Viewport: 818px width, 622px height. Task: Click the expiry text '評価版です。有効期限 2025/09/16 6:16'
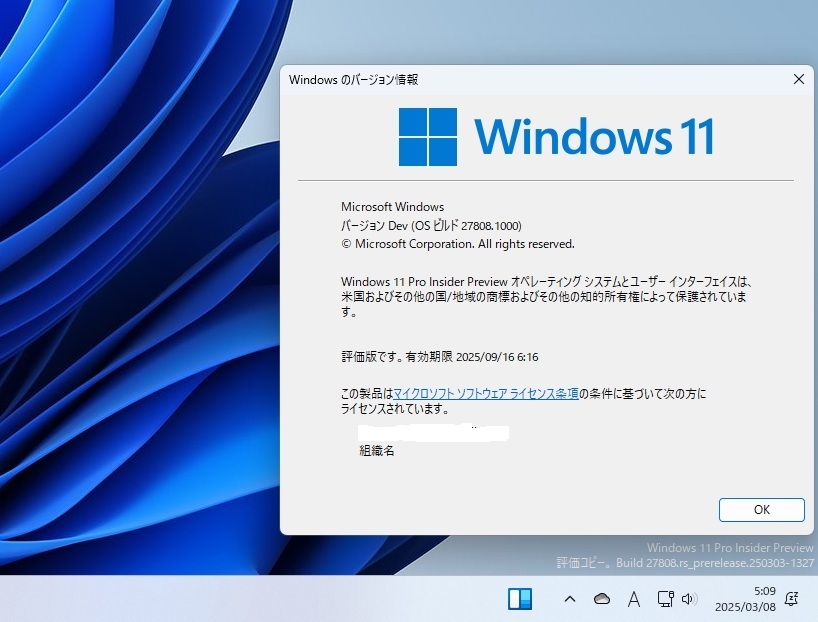pyautogui.click(x=439, y=357)
